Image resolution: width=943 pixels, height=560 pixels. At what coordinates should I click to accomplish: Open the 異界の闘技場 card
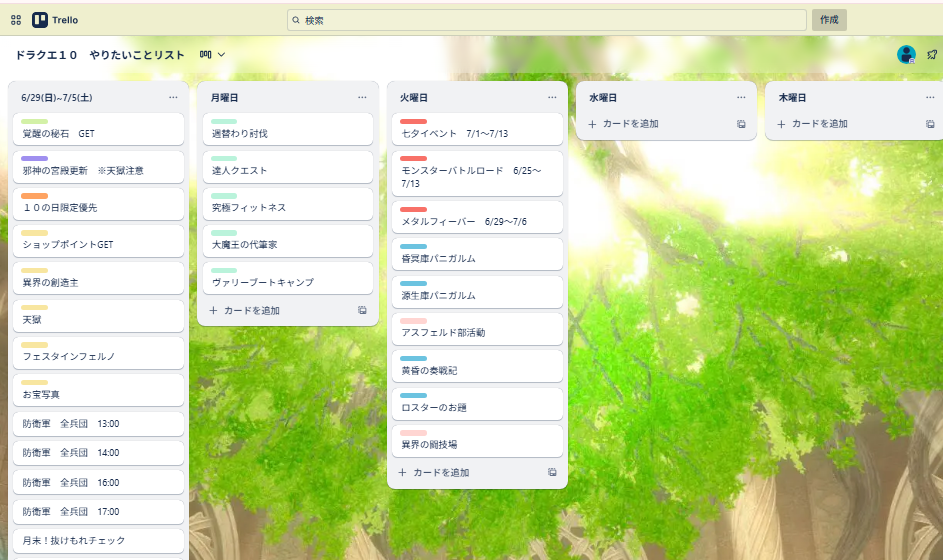[x=478, y=441]
